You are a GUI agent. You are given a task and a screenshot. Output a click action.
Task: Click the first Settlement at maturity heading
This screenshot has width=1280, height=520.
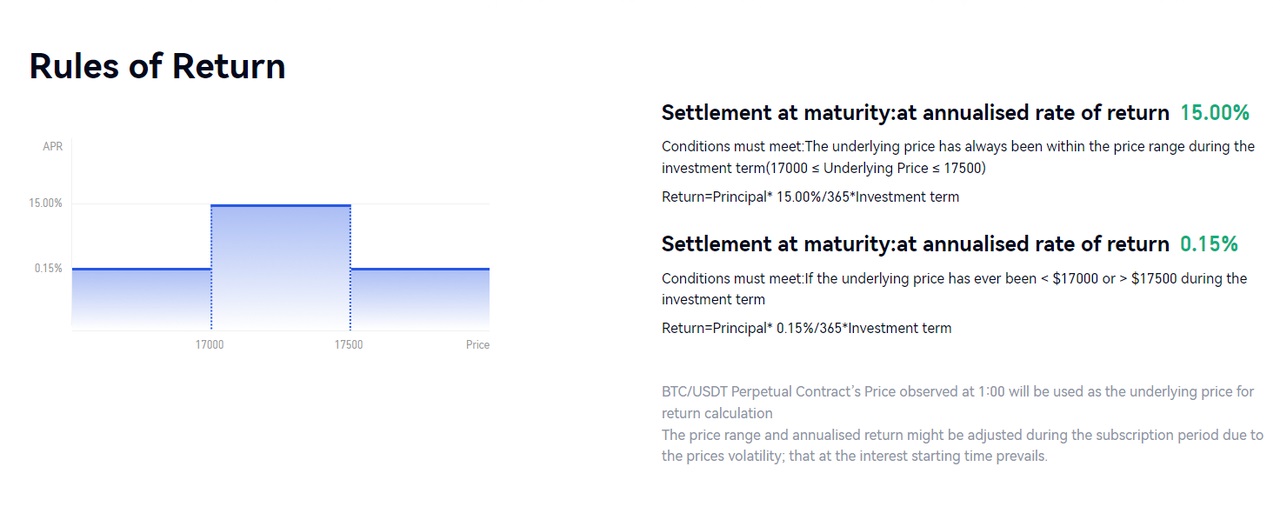[x=914, y=112]
